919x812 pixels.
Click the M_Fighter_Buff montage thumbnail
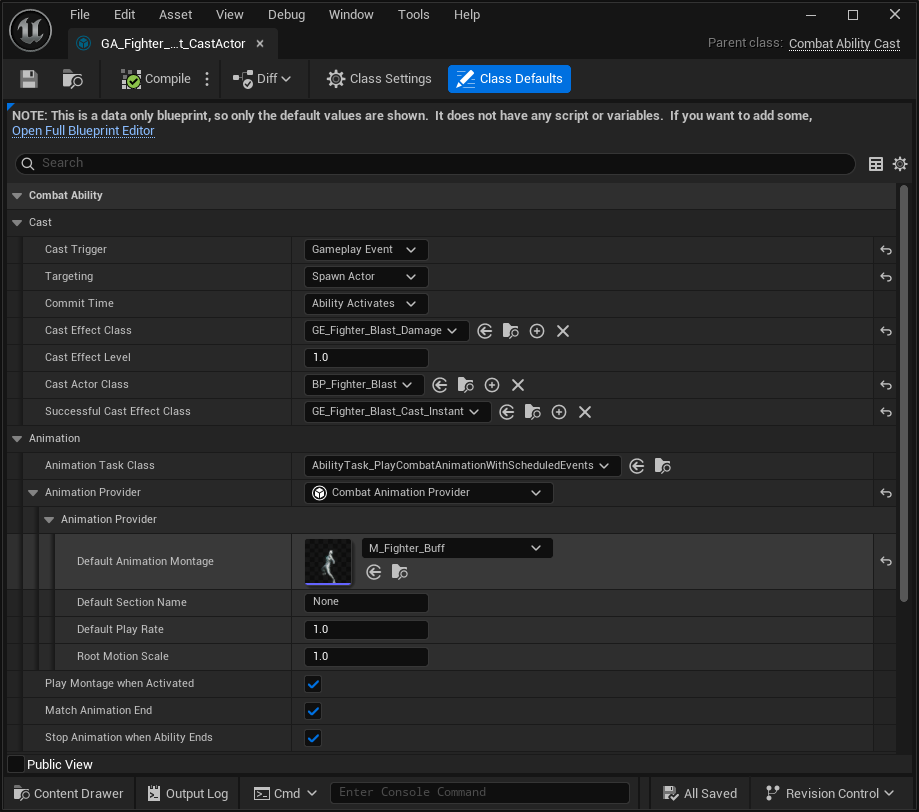coord(328,561)
